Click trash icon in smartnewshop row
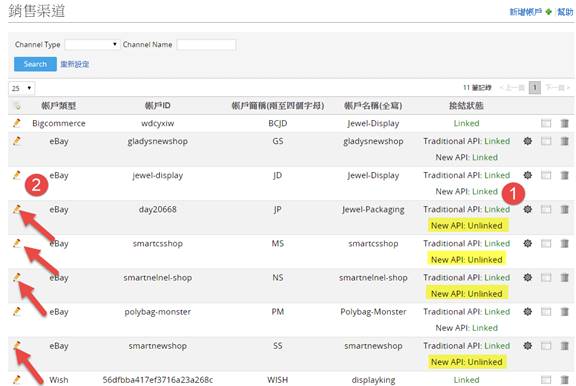Screen dimensions: 576x386 (565, 346)
